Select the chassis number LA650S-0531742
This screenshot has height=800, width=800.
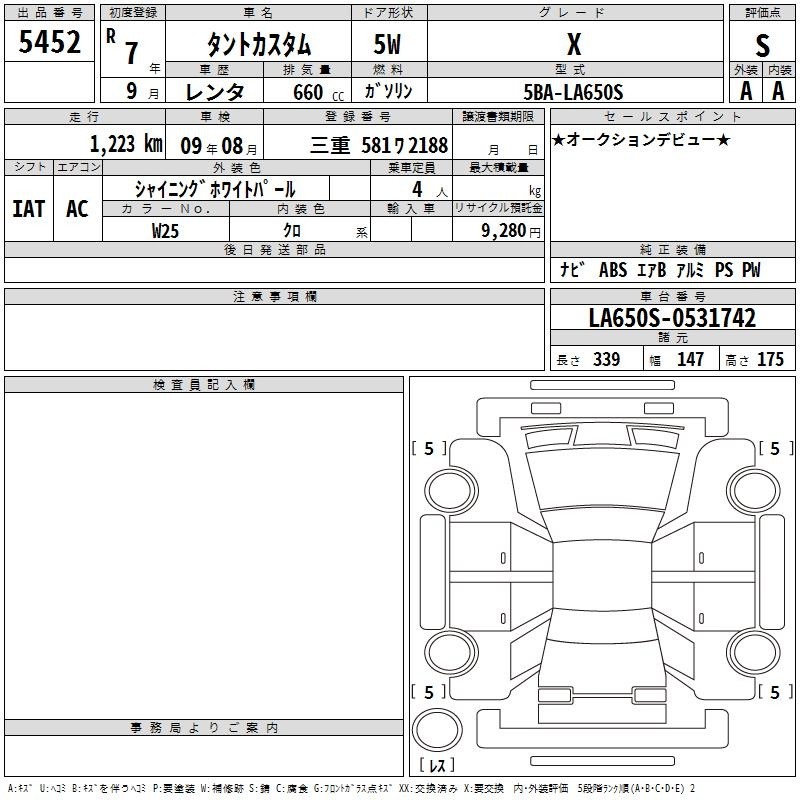(x=672, y=319)
